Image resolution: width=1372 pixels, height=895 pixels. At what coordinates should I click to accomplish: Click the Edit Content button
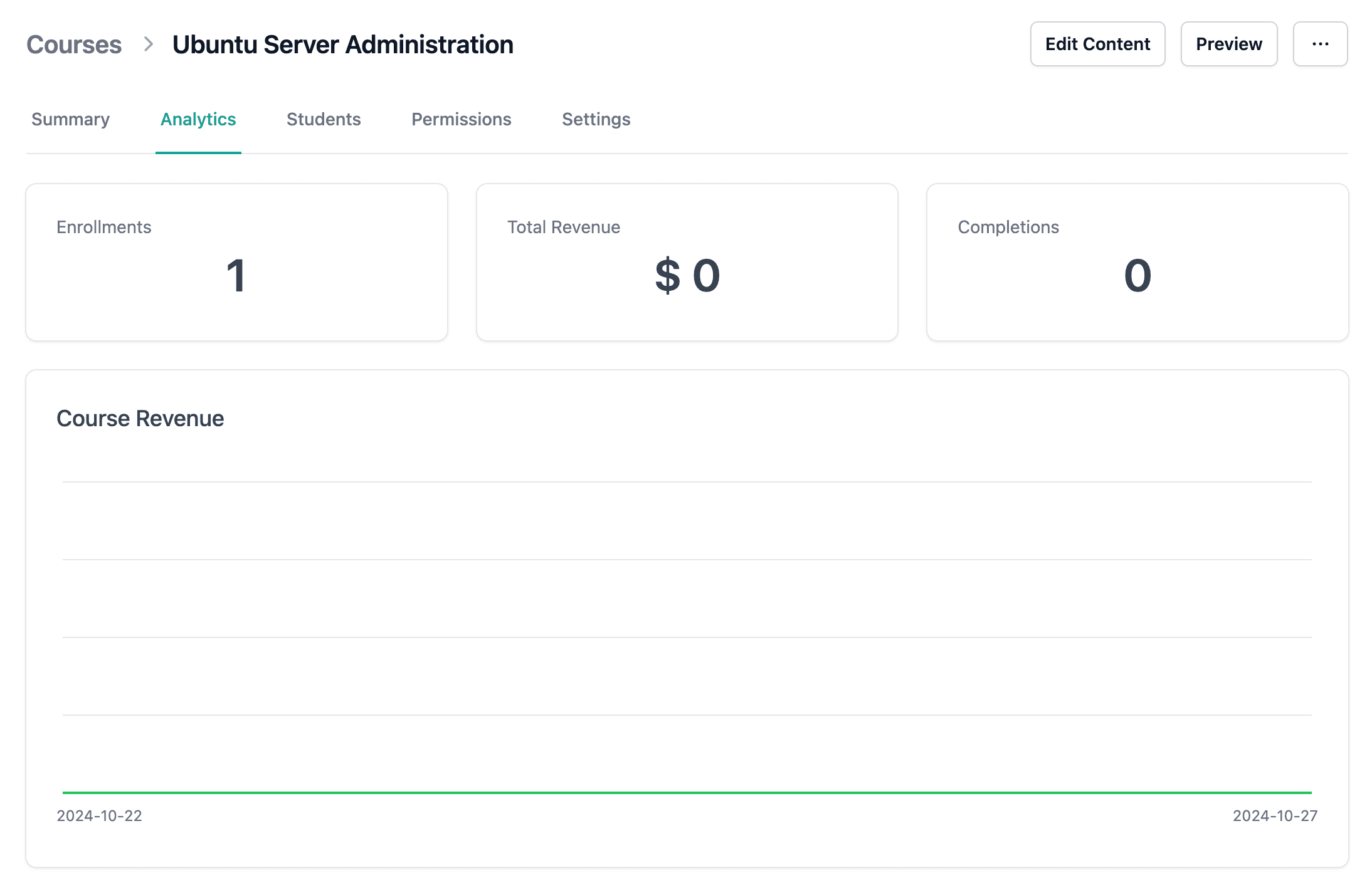click(x=1097, y=44)
